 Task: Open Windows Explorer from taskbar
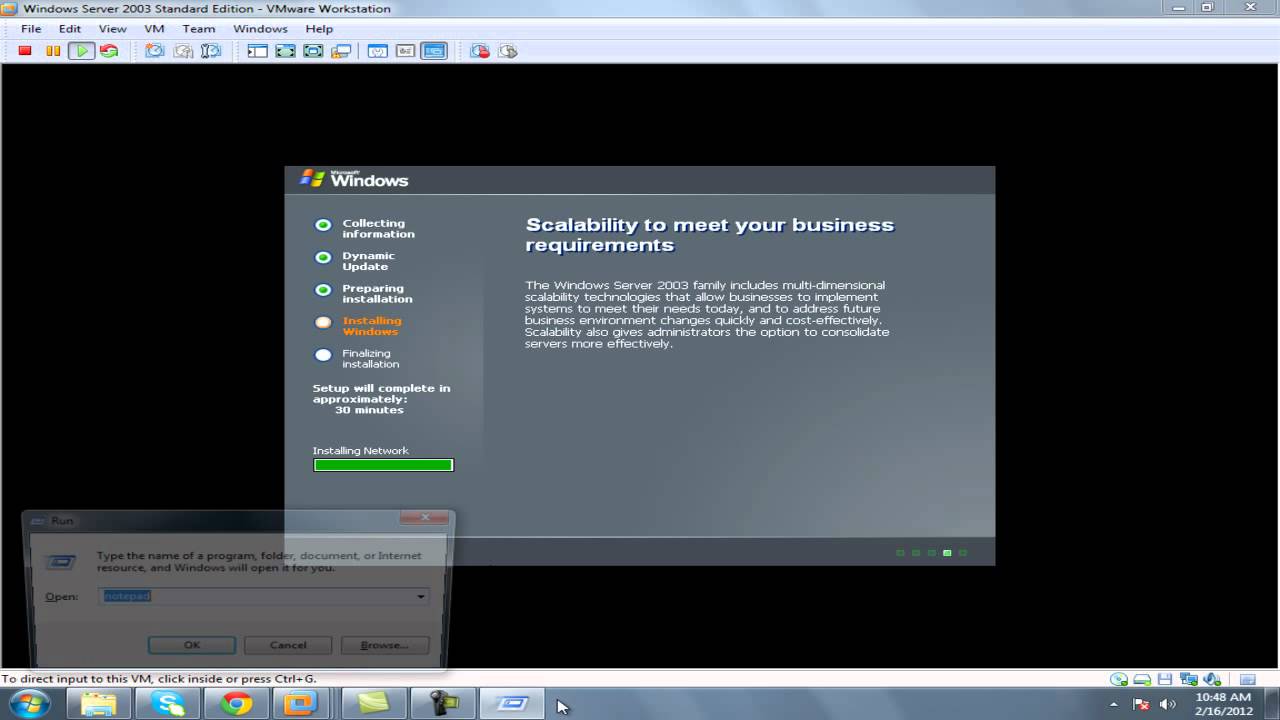(x=98, y=704)
